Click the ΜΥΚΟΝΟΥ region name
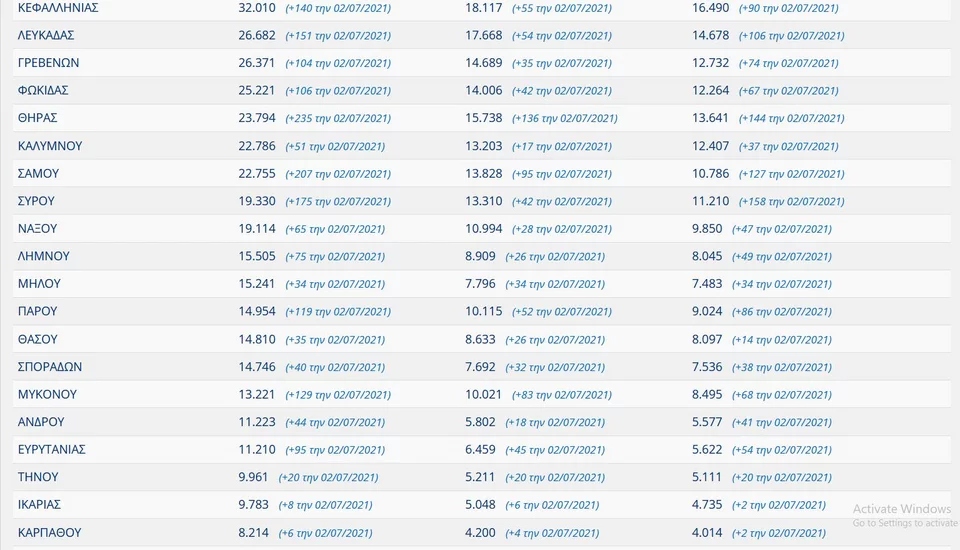960x550 pixels. click(x=47, y=394)
